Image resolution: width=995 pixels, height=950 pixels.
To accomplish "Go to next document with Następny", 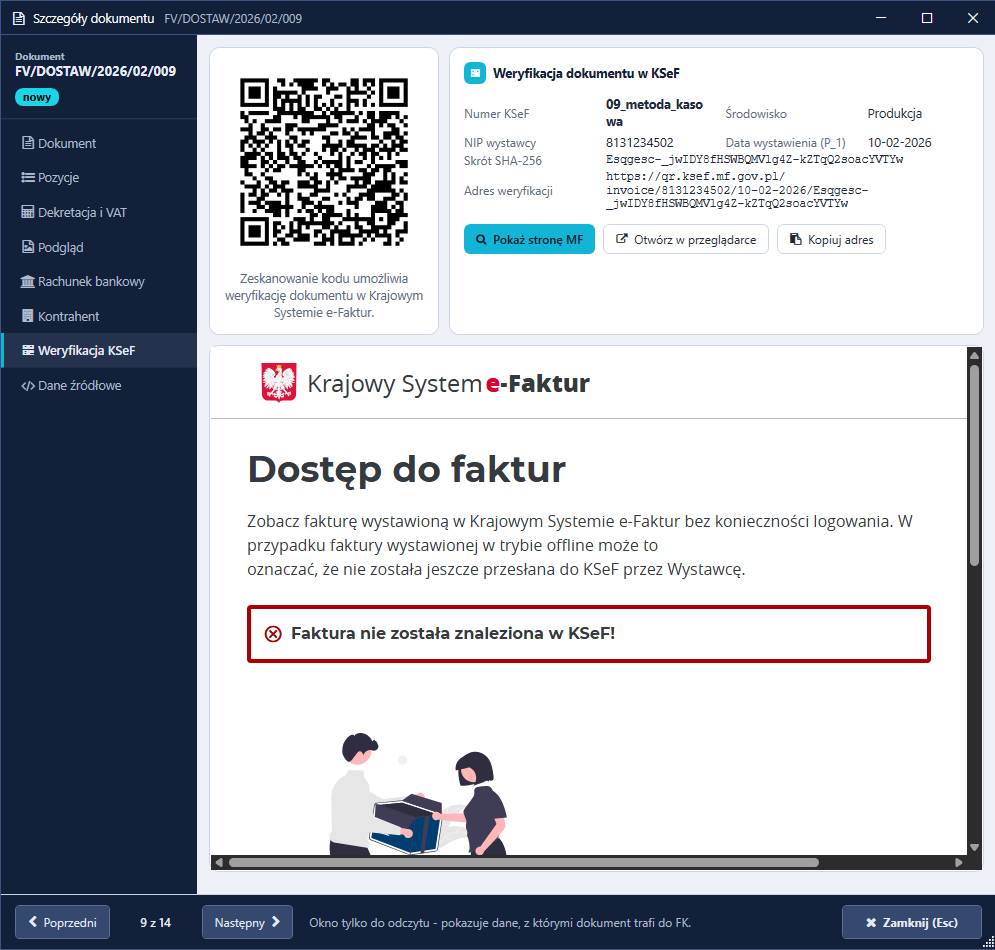I will click(x=247, y=922).
